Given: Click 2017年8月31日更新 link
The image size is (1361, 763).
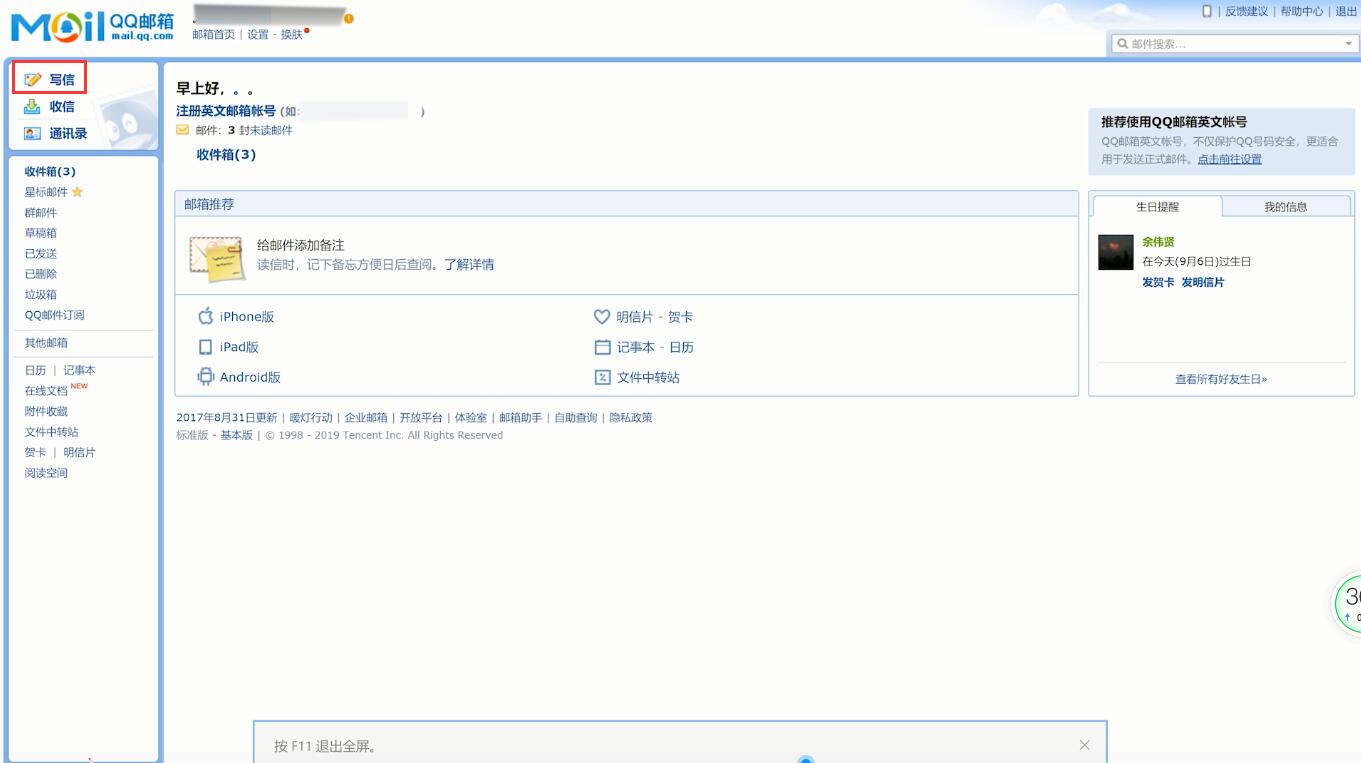Looking at the screenshot, I should [x=227, y=418].
